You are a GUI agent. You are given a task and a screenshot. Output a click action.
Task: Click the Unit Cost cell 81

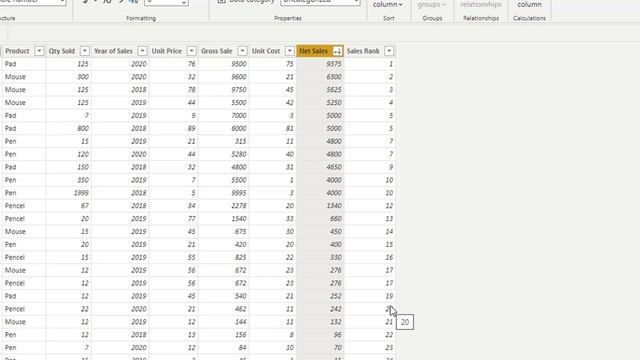point(289,129)
